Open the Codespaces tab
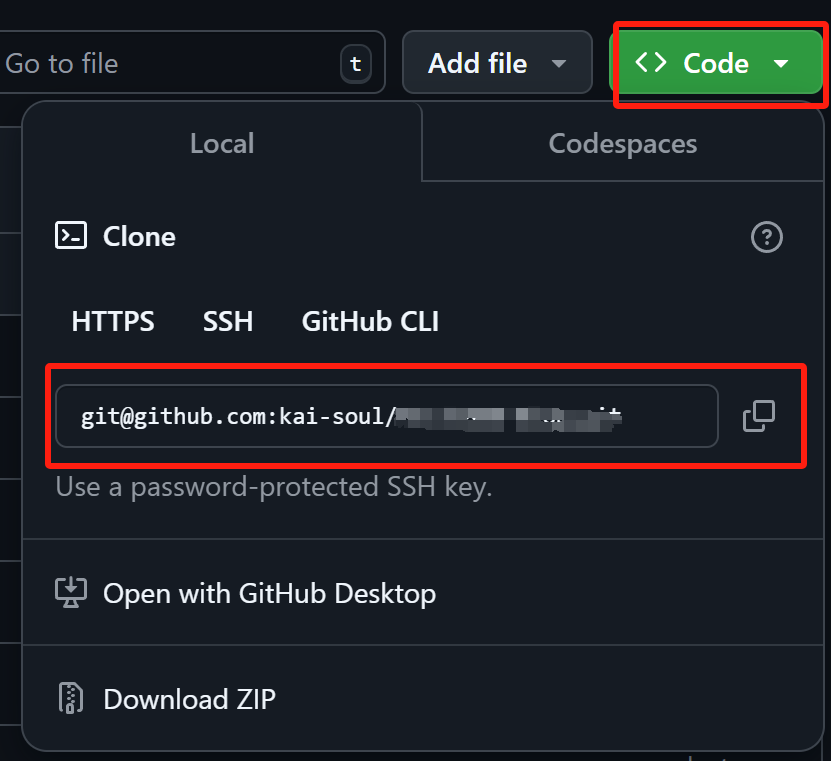 click(x=622, y=143)
